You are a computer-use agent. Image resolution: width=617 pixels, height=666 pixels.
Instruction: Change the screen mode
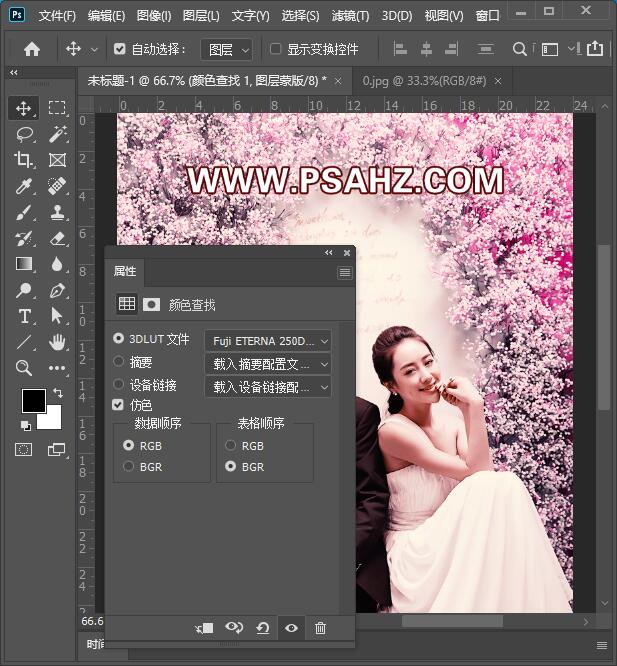pos(56,449)
